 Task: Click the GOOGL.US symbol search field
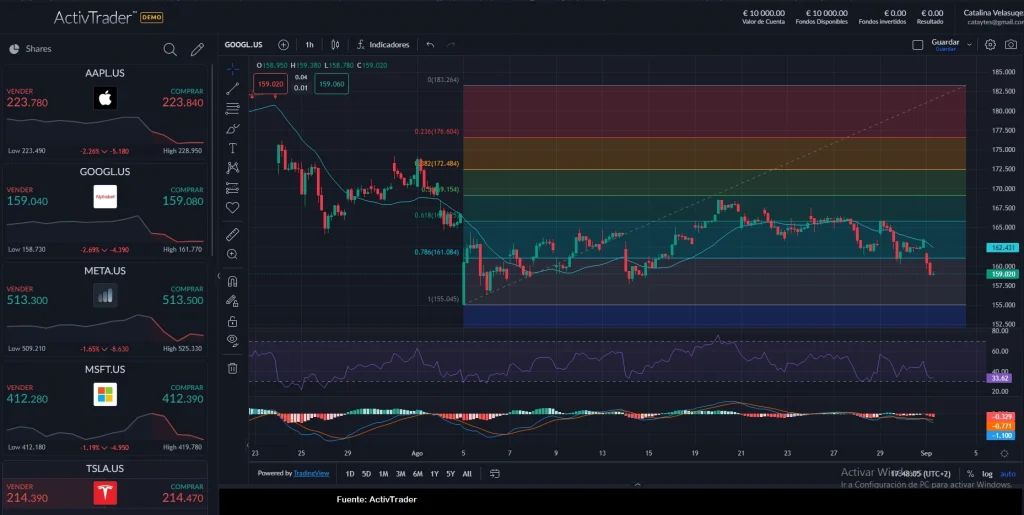coord(244,45)
